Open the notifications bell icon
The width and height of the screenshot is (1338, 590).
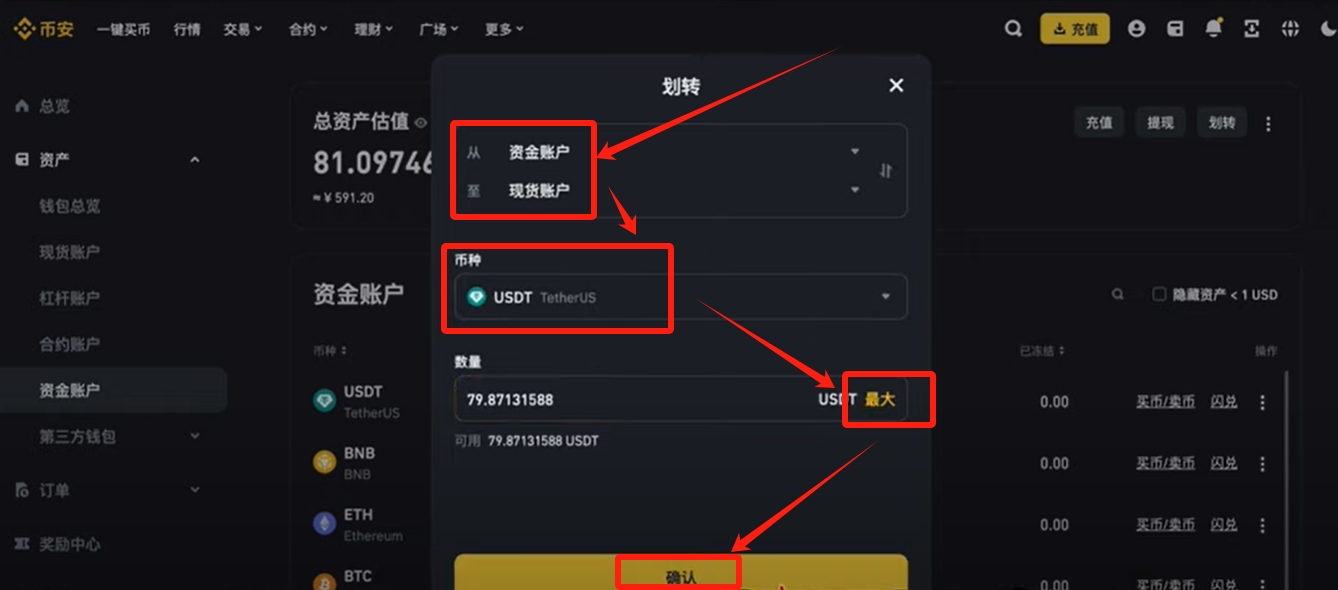point(1213,29)
